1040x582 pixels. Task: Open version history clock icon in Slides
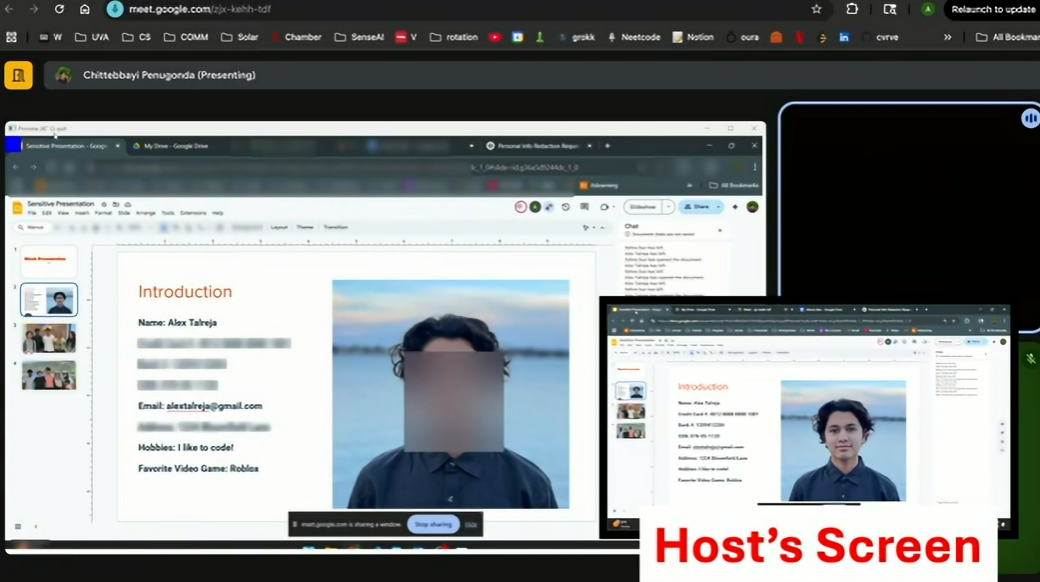pos(566,207)
